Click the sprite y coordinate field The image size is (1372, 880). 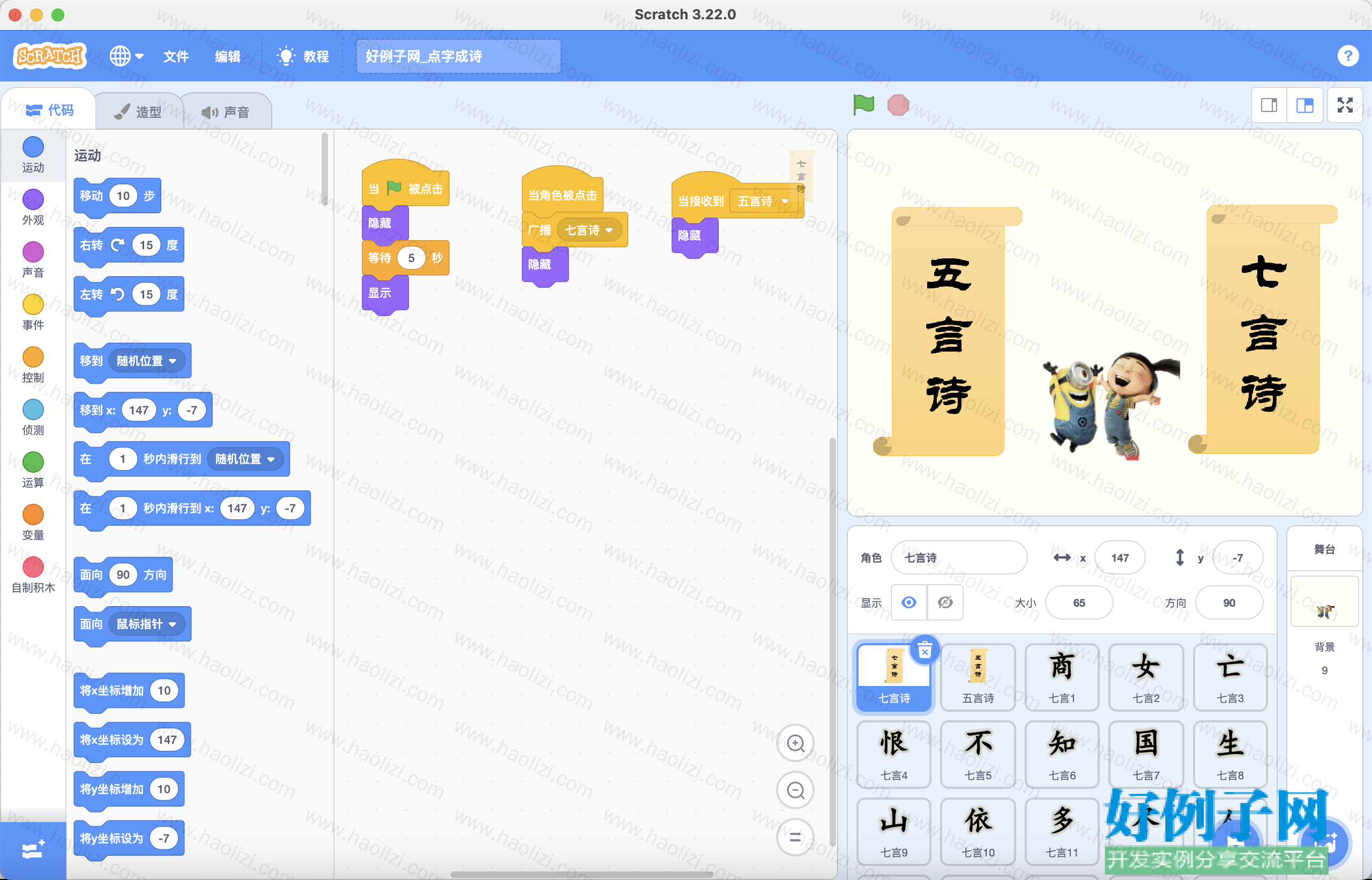pos(1237,557)
